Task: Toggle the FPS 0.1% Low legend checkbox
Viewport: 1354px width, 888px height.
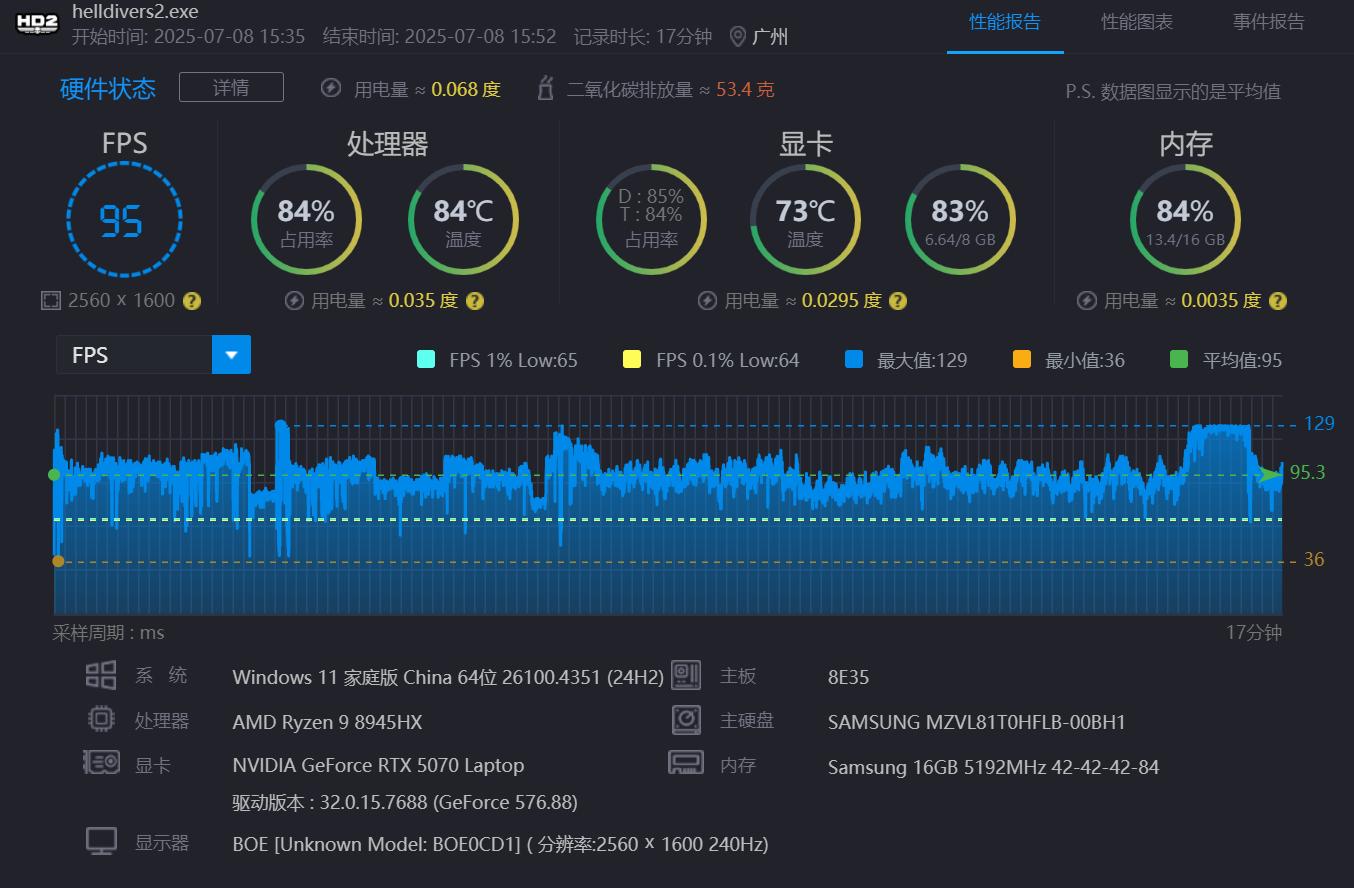Action: pos(632,360)
